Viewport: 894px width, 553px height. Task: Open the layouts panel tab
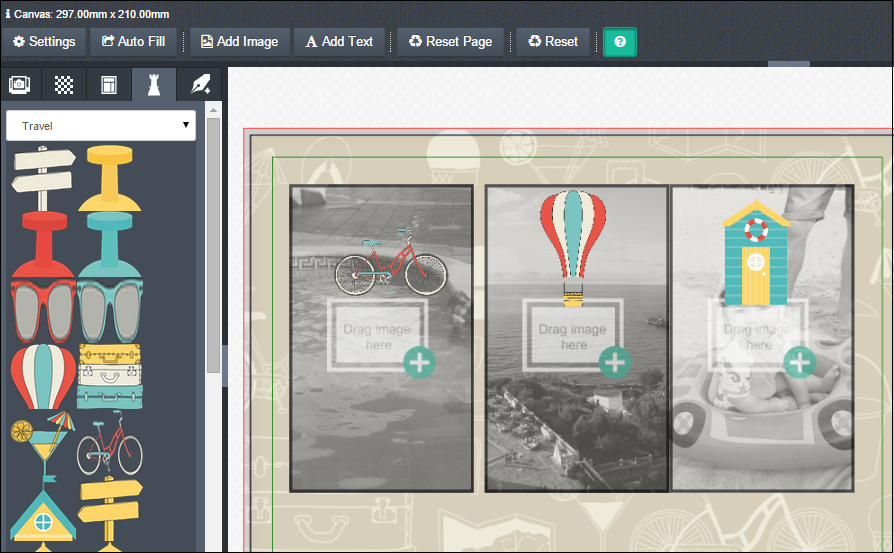coord(109,85)
